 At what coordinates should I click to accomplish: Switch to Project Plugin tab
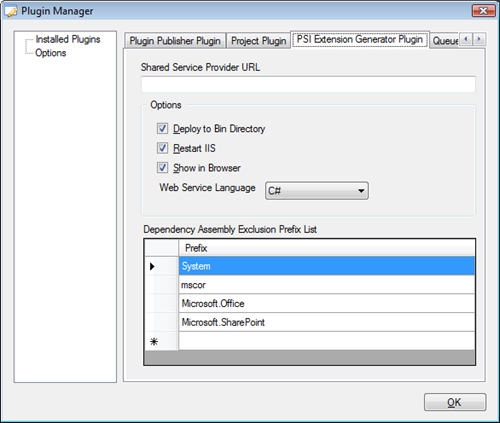coord(259,41)
